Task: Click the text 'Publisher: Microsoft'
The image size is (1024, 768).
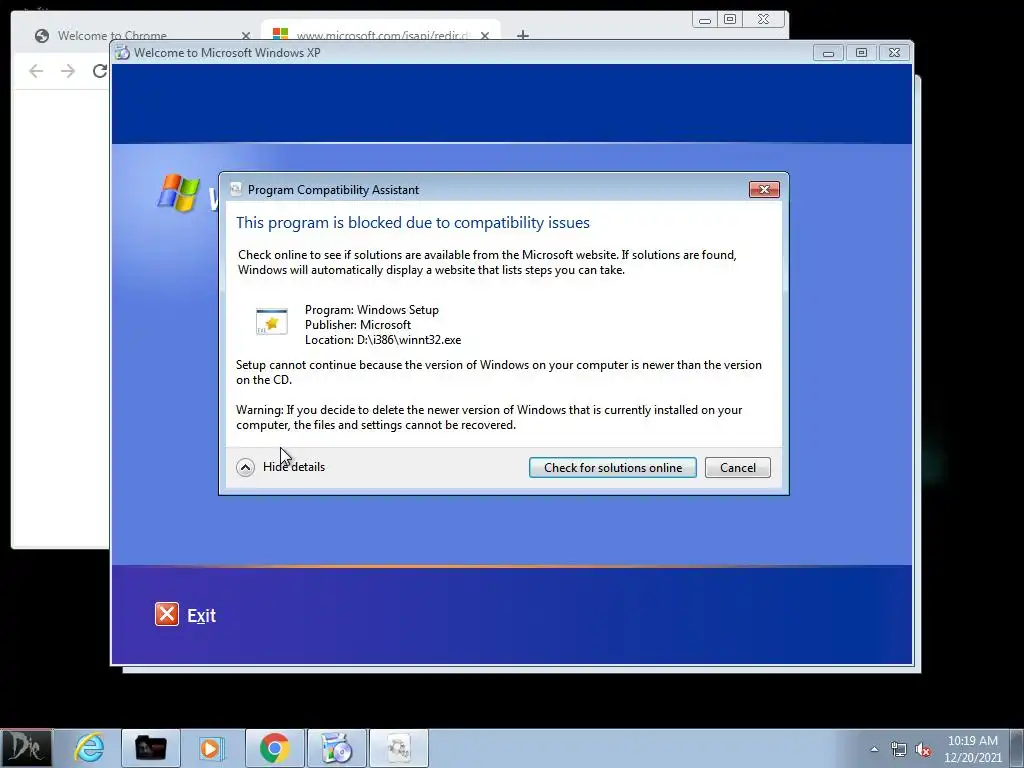Action: pyautogui.click(x=358, y=325)
